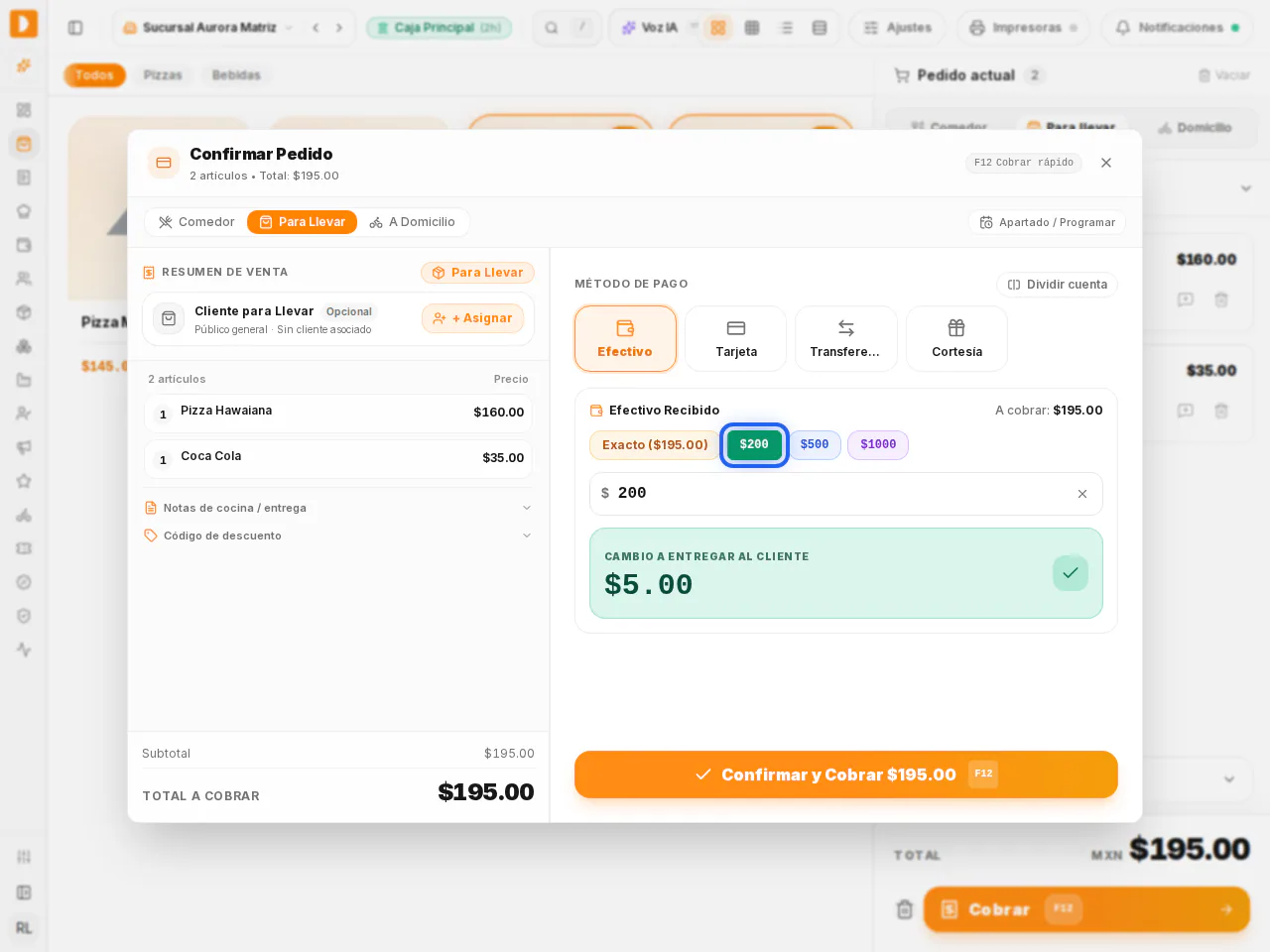Filter products by Bebidas
This screenshot has width=1270, height=952.
click(x=236, y=75)
